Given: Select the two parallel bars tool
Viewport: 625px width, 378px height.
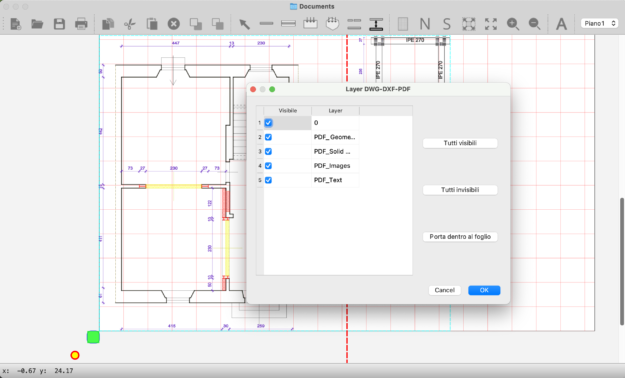Looking at the screenshot, I should [354, 24].
